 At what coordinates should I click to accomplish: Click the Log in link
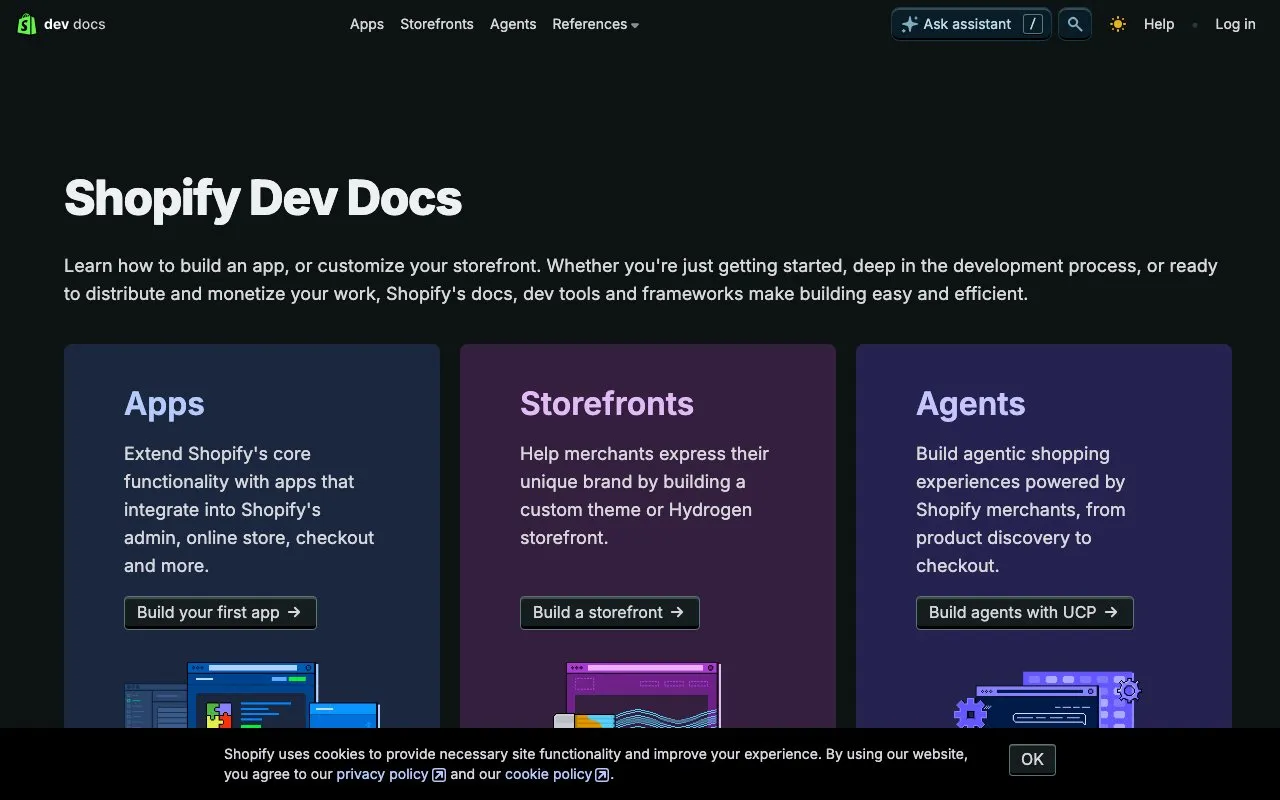[x=1235, y=24]
